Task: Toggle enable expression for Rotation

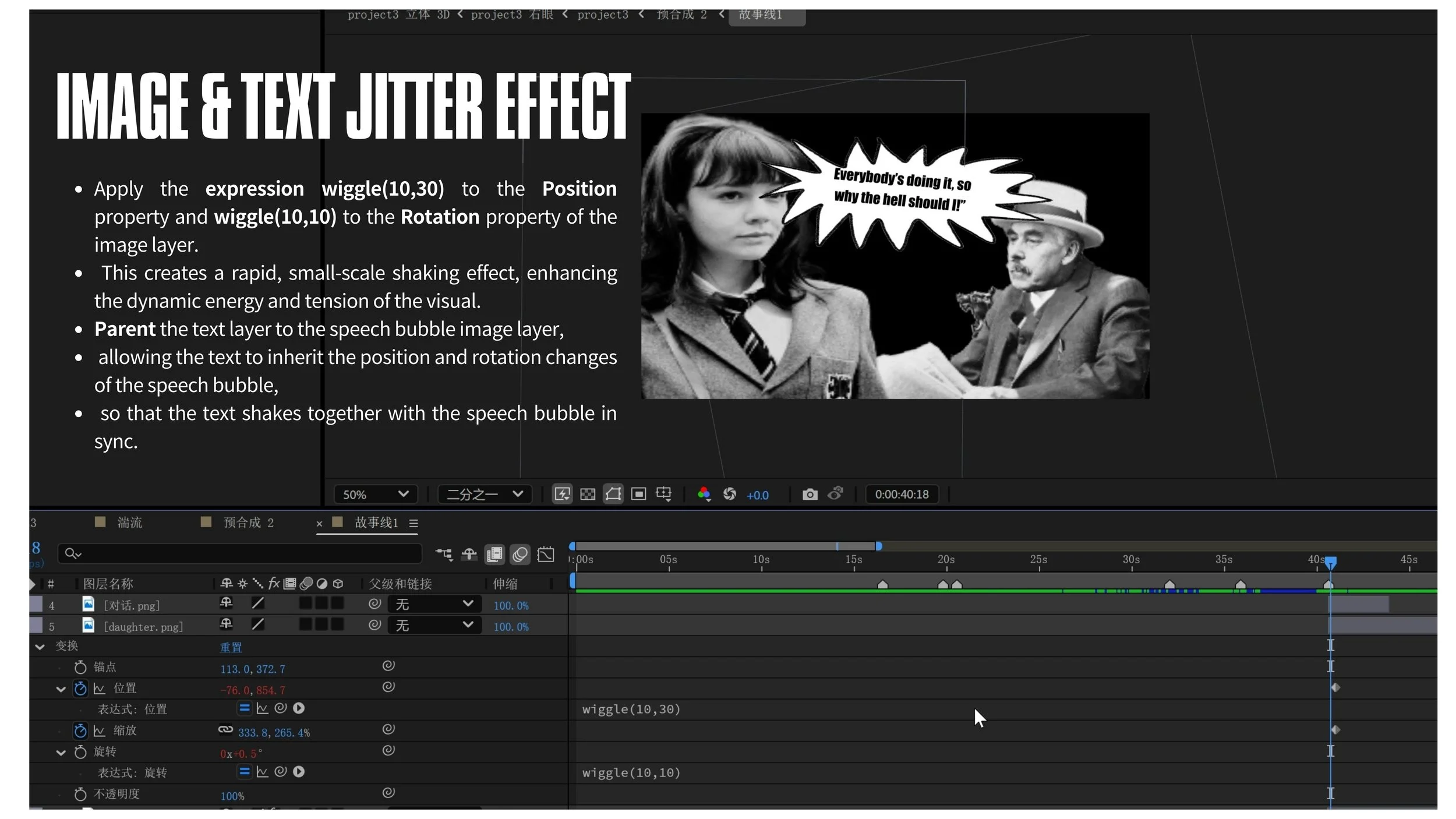Action: [x=245, y=772]
